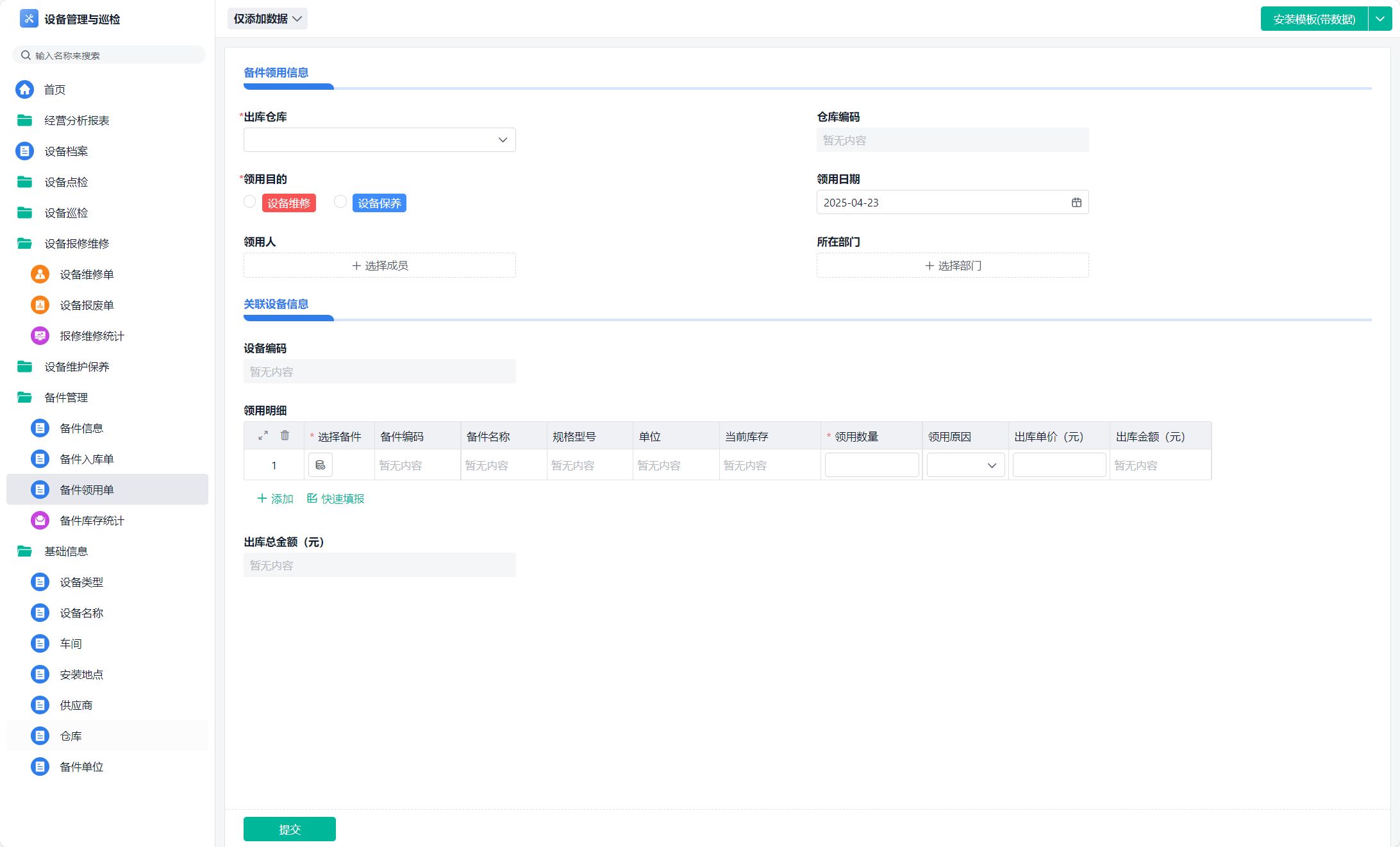Click the 提交 submit button
This screenshot has width=1400, height=847.
[290, 829]
